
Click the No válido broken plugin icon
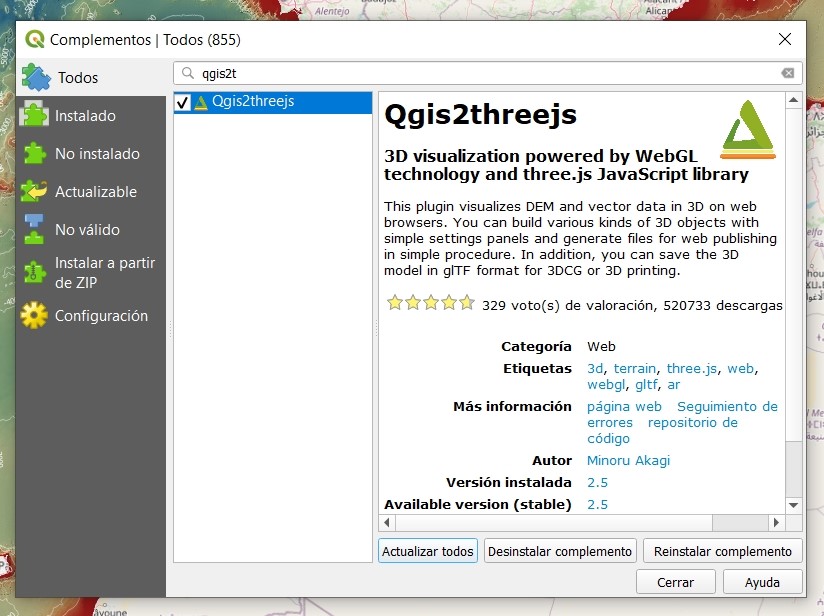pyautogui.click(x=34, y=229)
